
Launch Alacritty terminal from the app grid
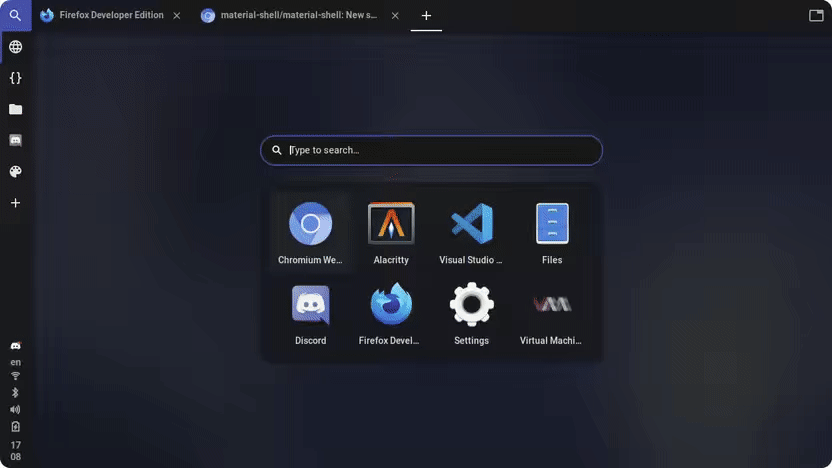(391, 233)
